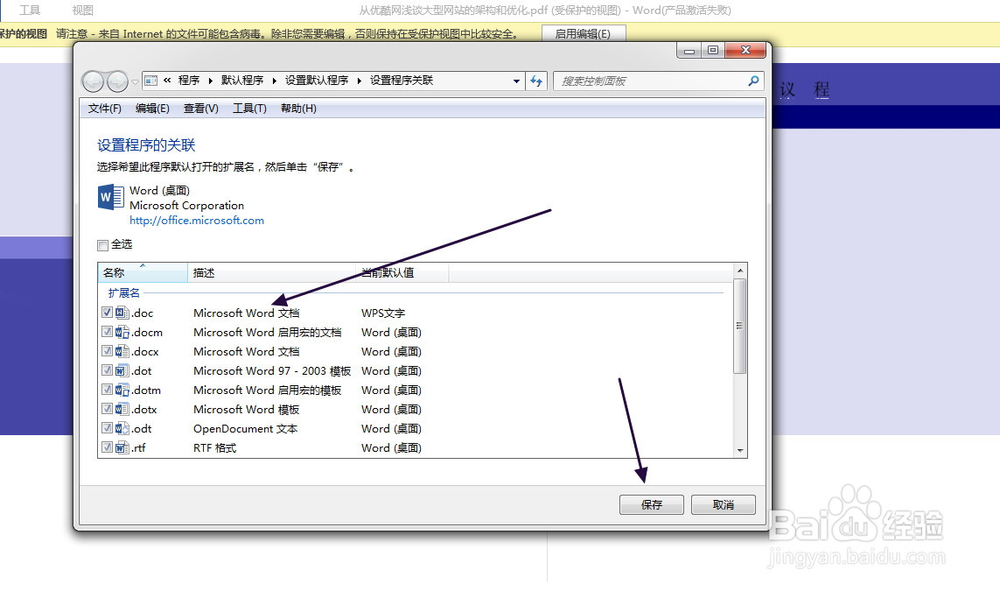Image resolution: width=1000 pixels, height=591 pixels.
Task: Sort by the 描述 column header
Action: click(x=272, y=273)
